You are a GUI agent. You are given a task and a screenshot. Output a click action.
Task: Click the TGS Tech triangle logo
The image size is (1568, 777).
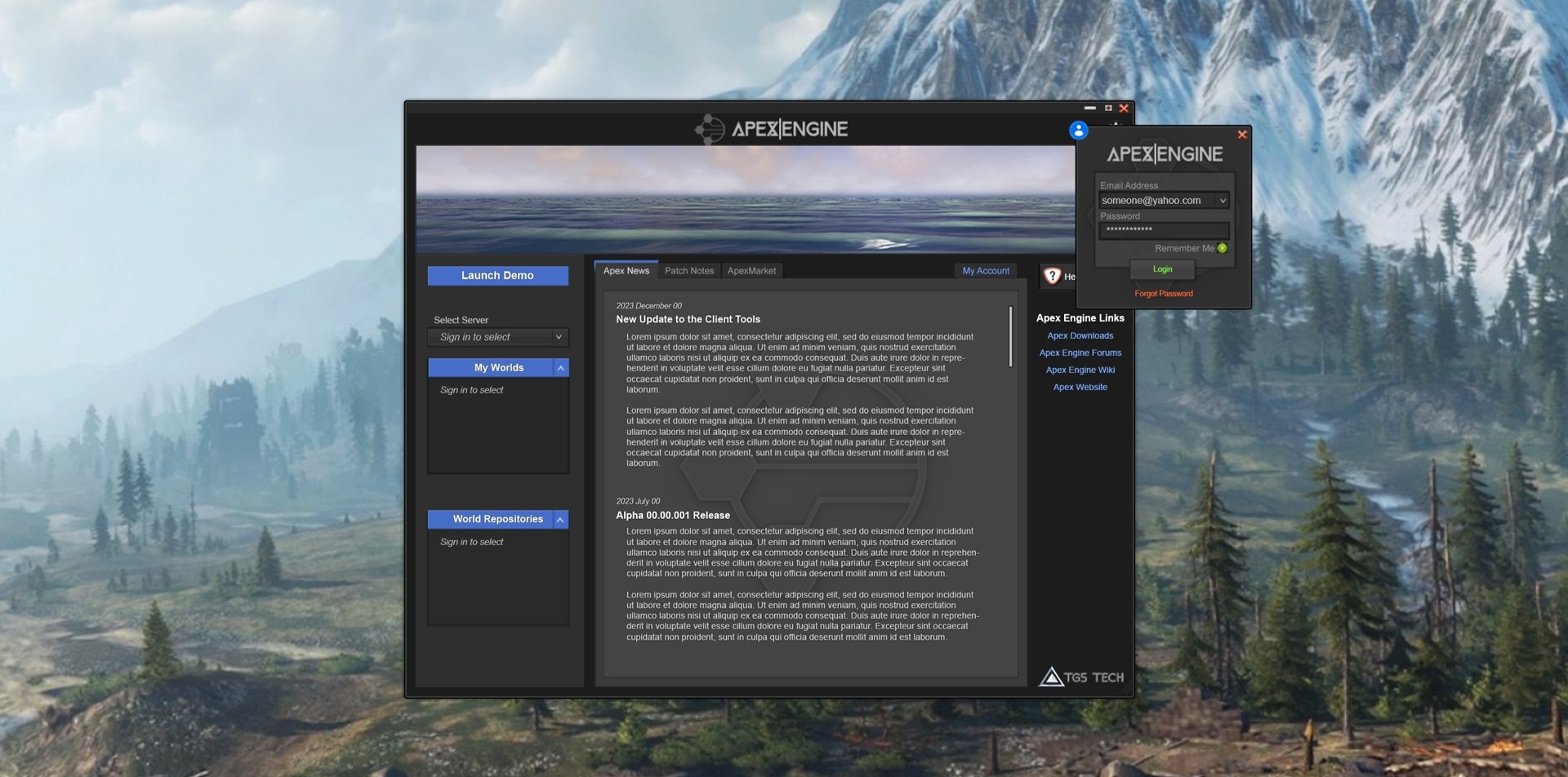(x=1051, y=677)
